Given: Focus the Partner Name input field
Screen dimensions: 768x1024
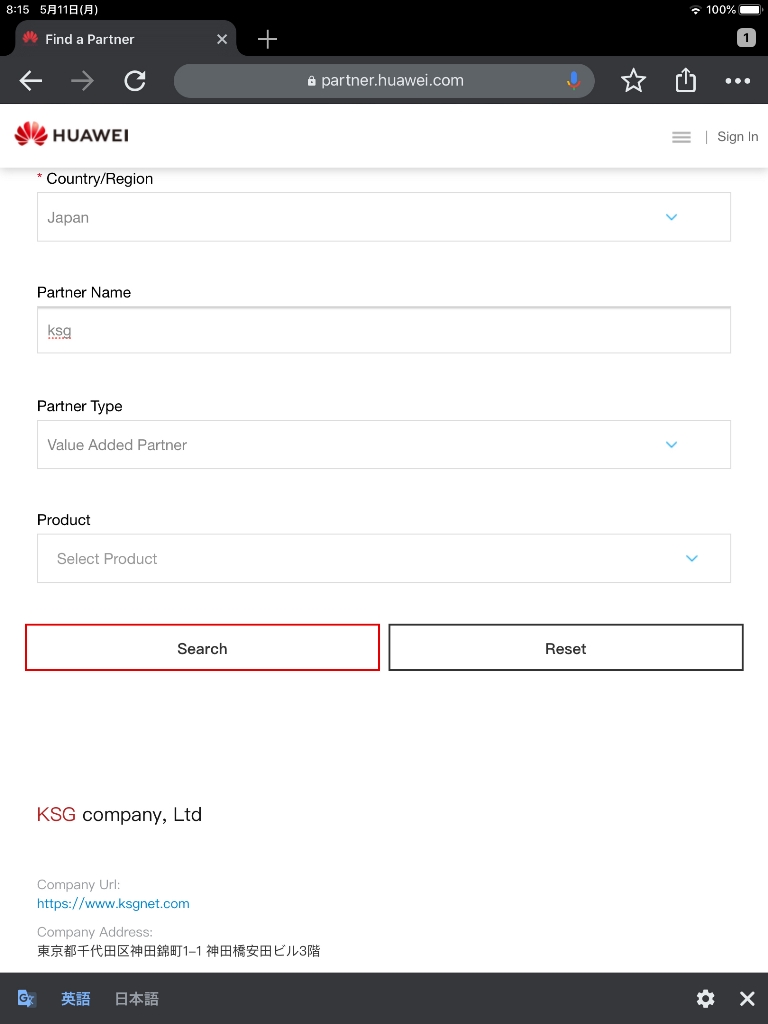Looking at the screenshot, I should pos(383,331).
